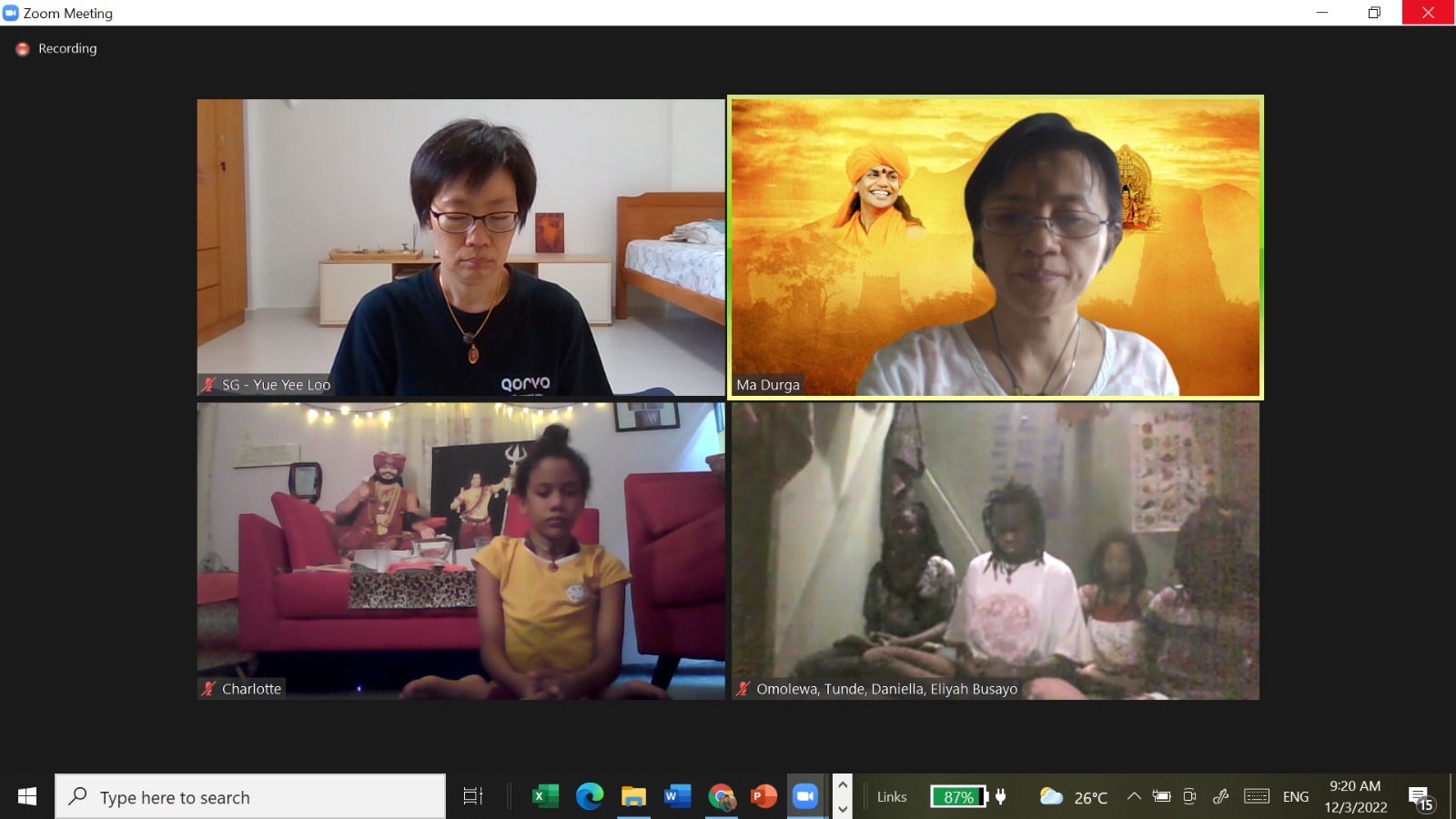Click muted microphone icon on Charlotte's tile
This screenshot has width=1456, height=819.
pos(208,689)
